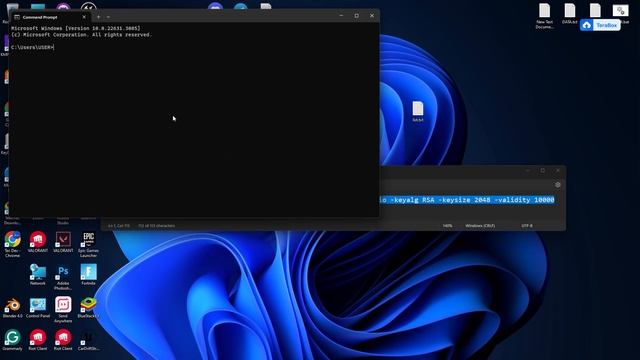Close the Command Prompt window
640x360 pixels.
(x=372, y=16)
